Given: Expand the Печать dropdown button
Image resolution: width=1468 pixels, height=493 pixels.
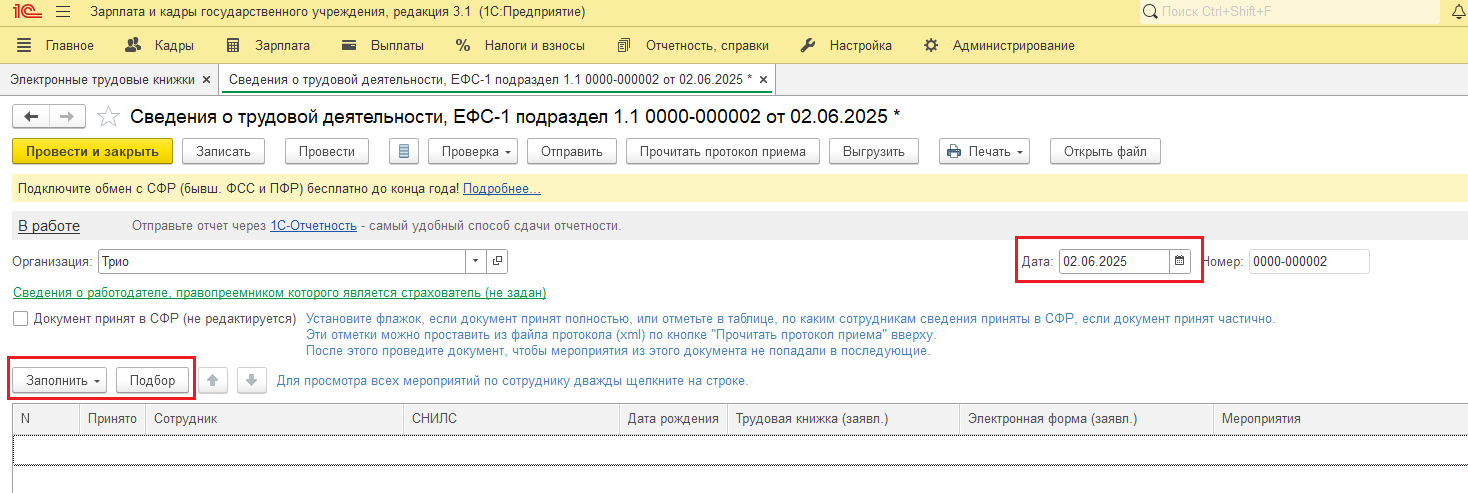Looking at the screenshot, I should (984, 152).
